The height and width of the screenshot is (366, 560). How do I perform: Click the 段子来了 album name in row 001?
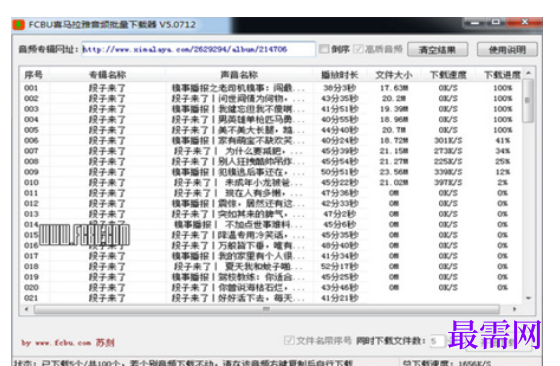click(x=107, y=88)
